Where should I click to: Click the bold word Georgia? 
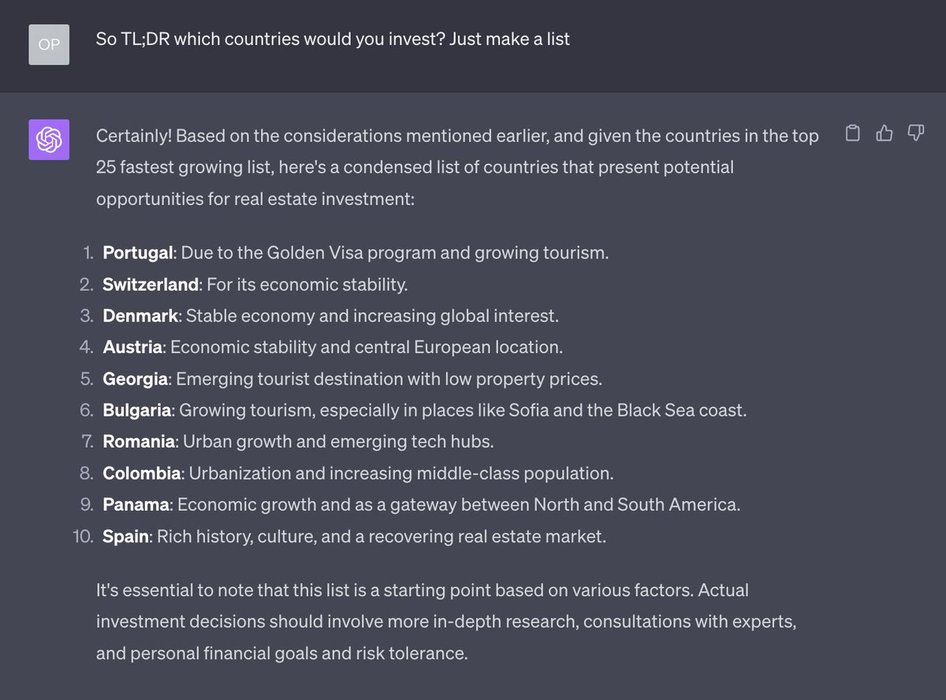(x=135, y=379)
